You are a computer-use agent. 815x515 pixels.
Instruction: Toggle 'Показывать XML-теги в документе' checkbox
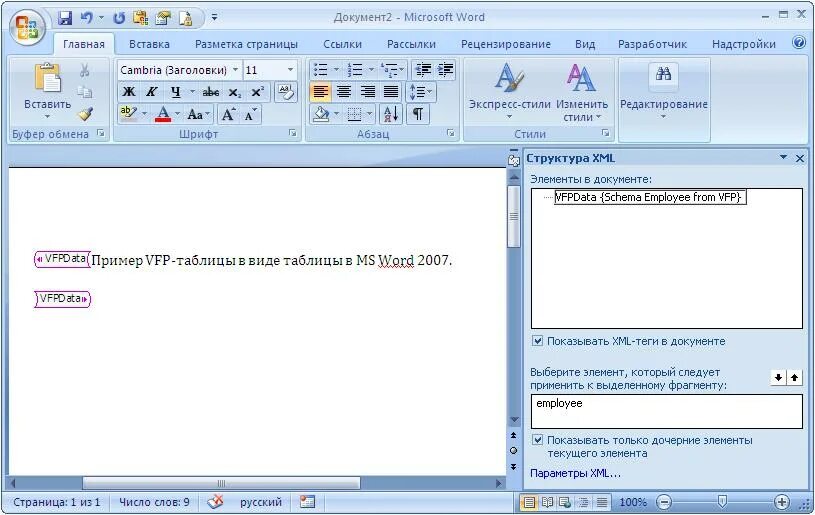(538, 341)
